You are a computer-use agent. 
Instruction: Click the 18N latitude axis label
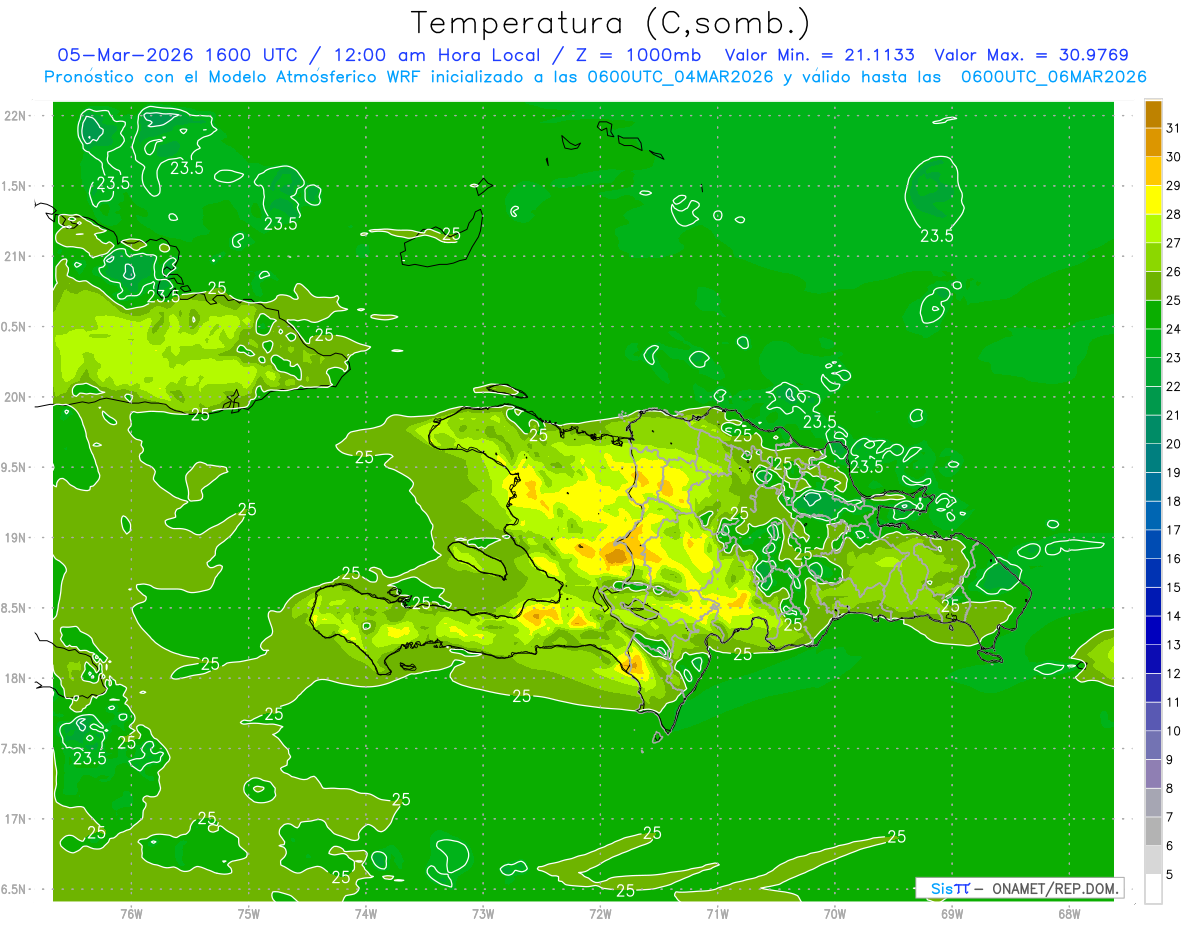[x=15, y=678]
